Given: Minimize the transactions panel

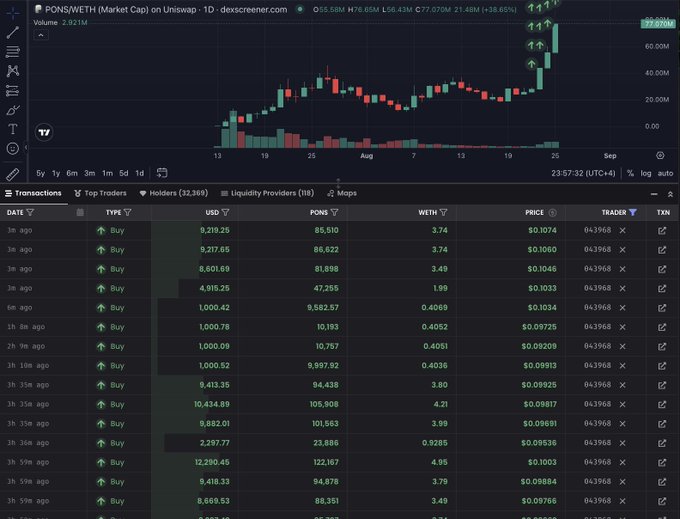Looking at the screenshot, I should click(x=654, y=194).
